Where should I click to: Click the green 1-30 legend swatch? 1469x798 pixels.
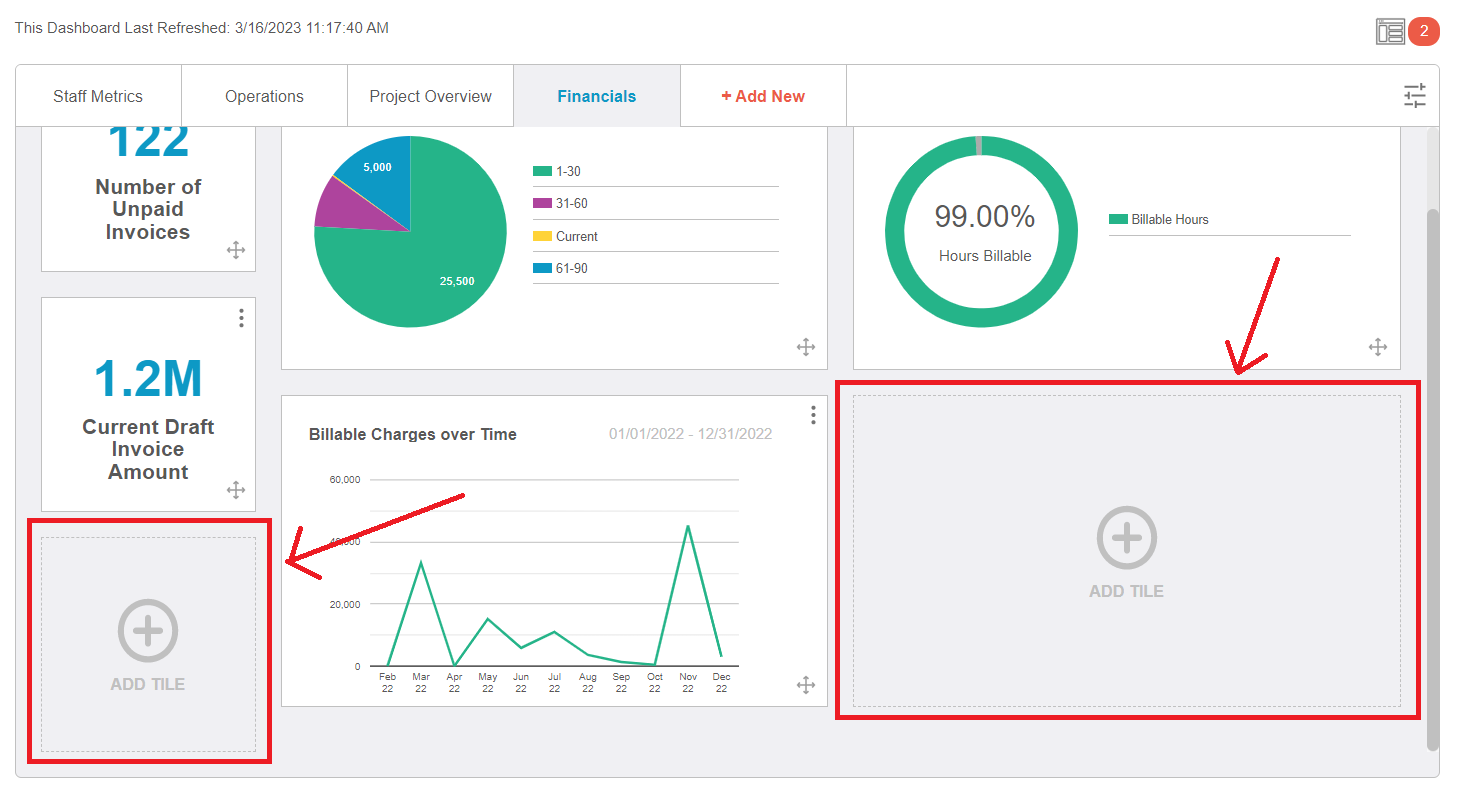pos(542,172)
